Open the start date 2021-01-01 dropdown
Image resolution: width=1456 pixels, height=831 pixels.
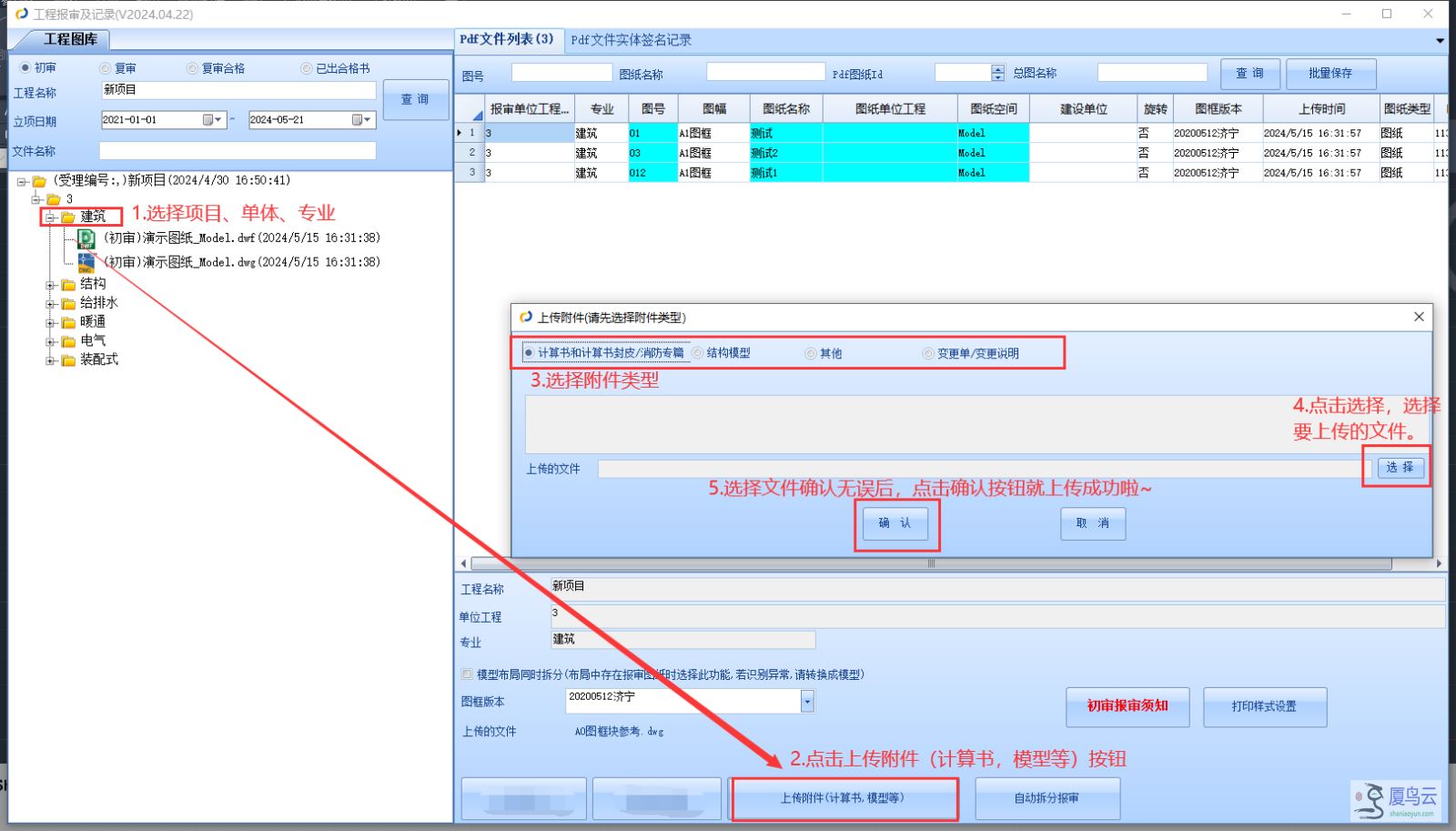[x=212, y=120]
